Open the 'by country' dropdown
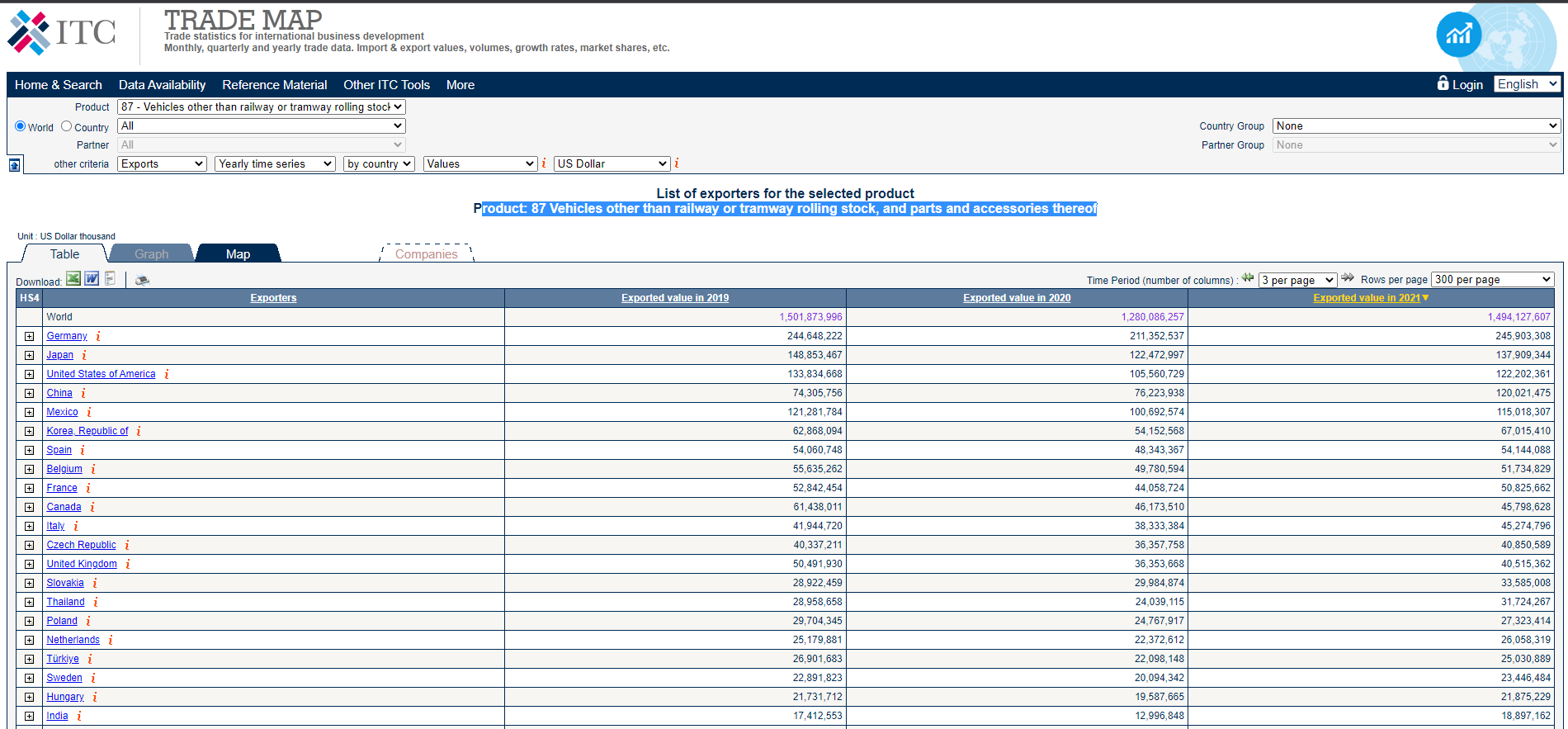 379,163
